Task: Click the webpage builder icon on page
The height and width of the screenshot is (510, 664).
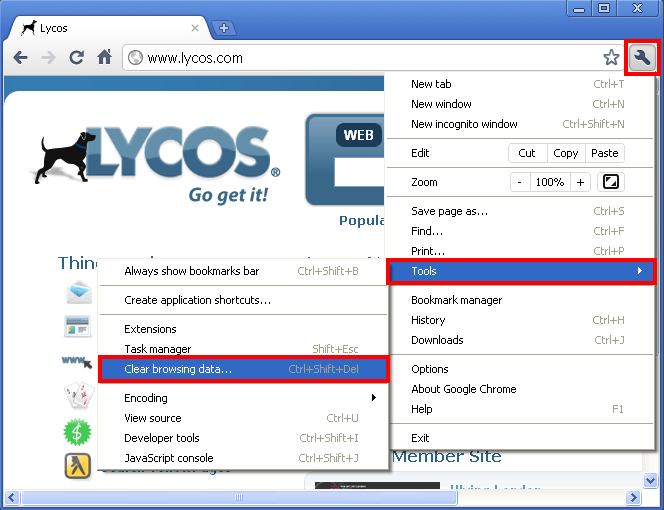Action: tap(77, 326)
